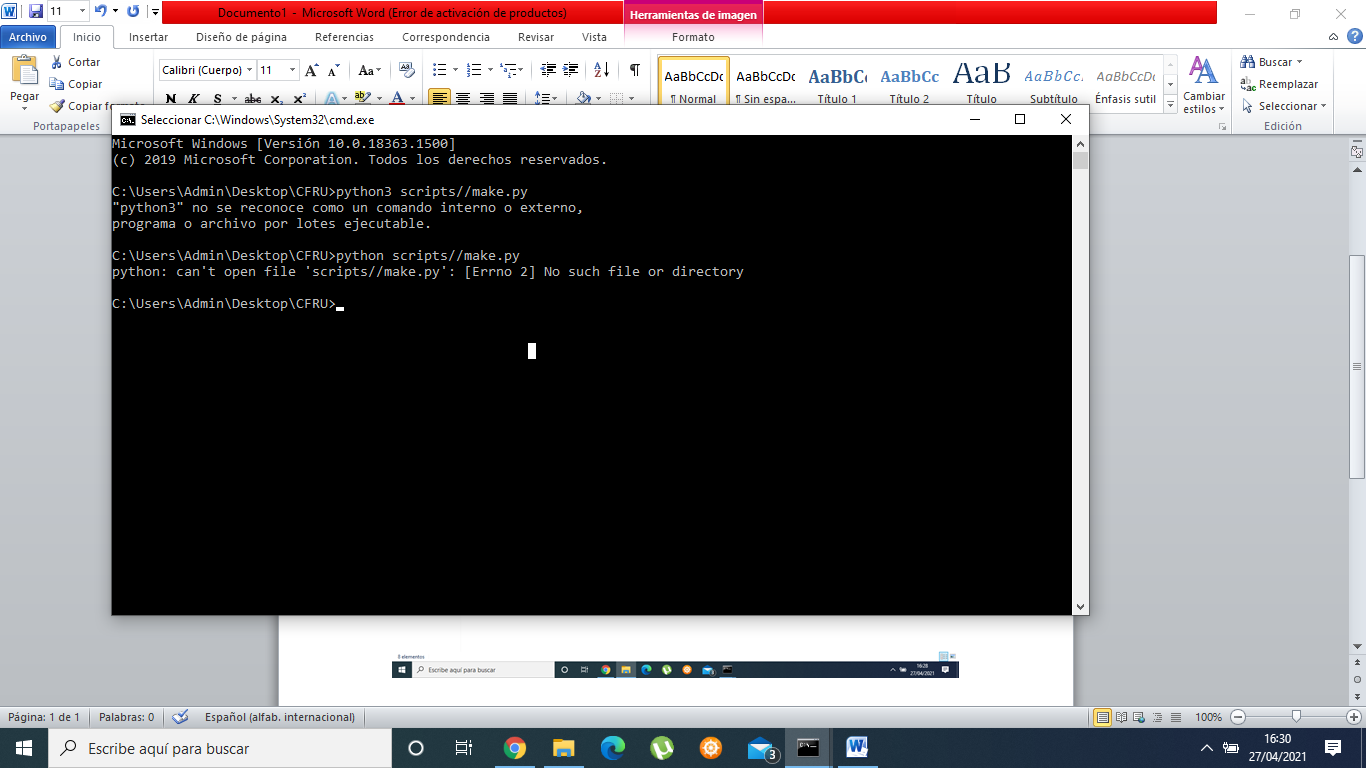Expand the Buscar dropdown arrow
The height and width of the screenshot is (768, 1366).
[x=1299, y=62]
